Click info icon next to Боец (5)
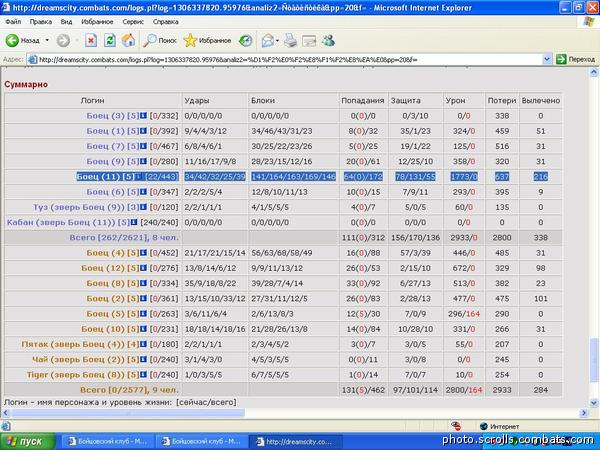 143,314
